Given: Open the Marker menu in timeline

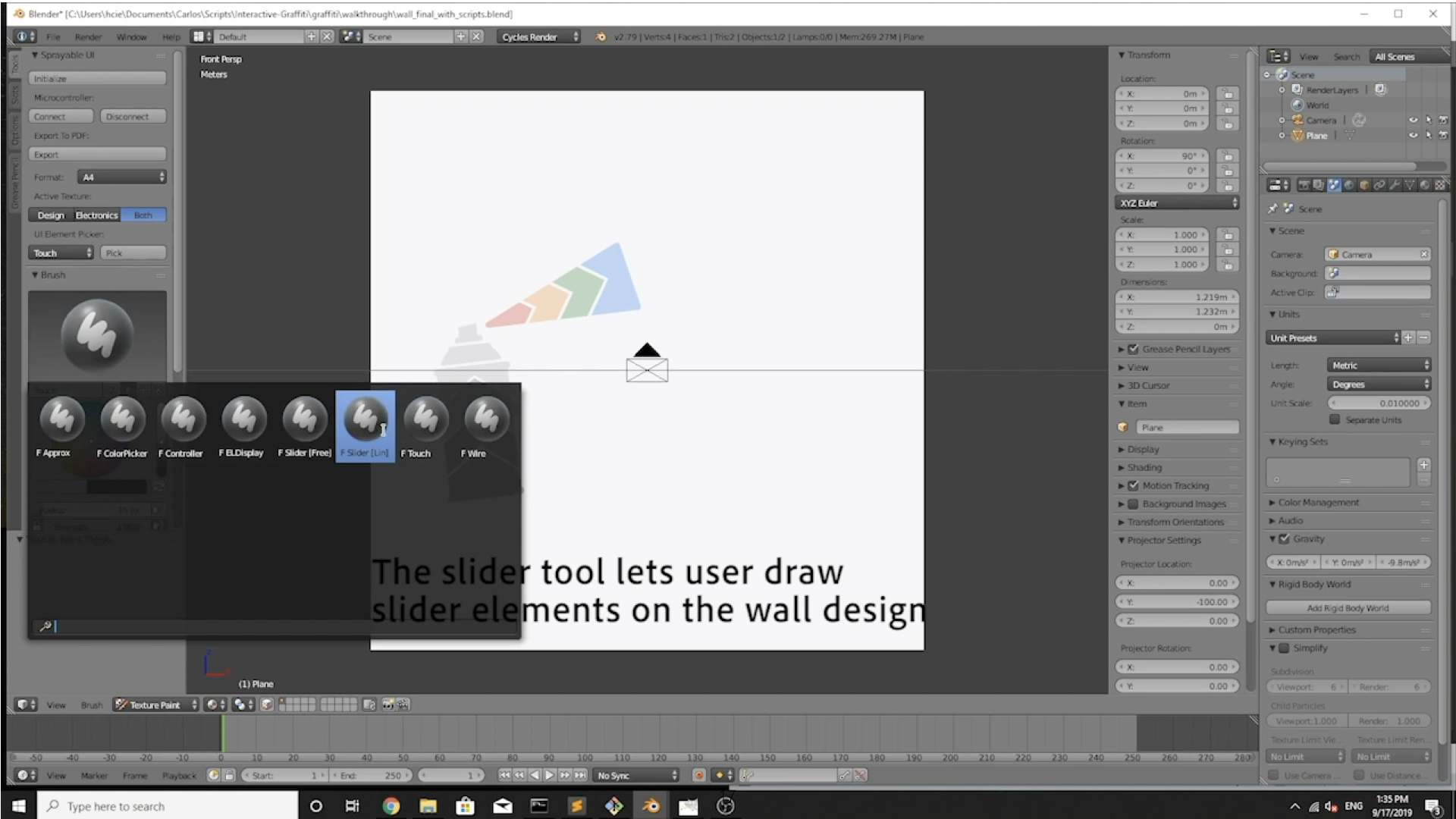Looking at the screenshot, I should (94, 775).
